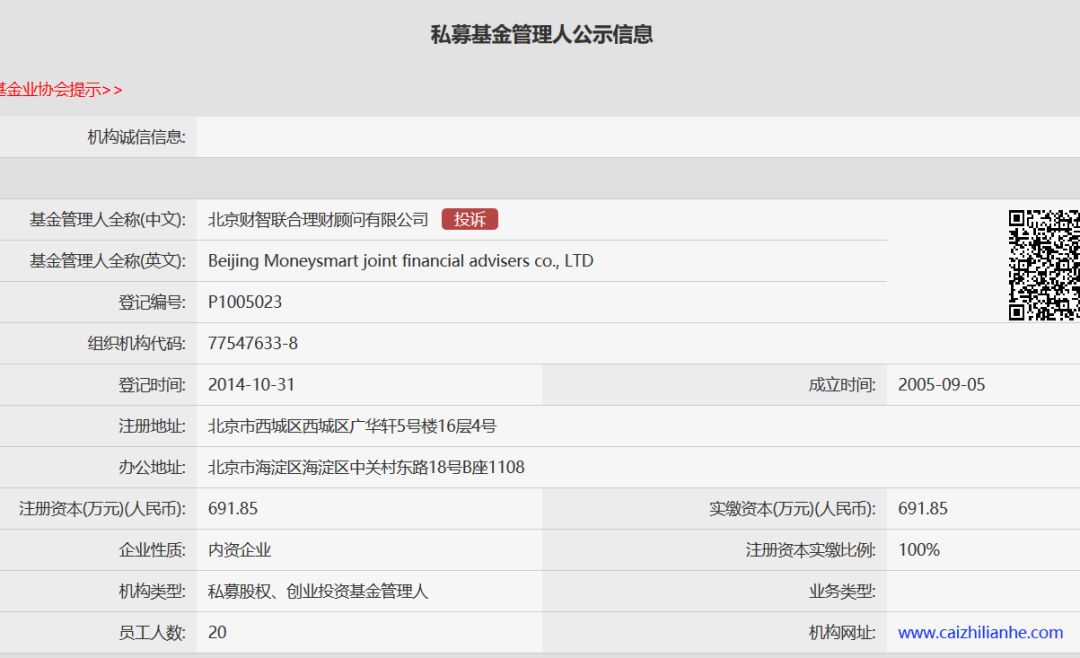Click the 实缴资本(万元)(人民币) label
The height and width of the screenshot is (658, 1080).
pyautogui.click(x=792, y=508)
